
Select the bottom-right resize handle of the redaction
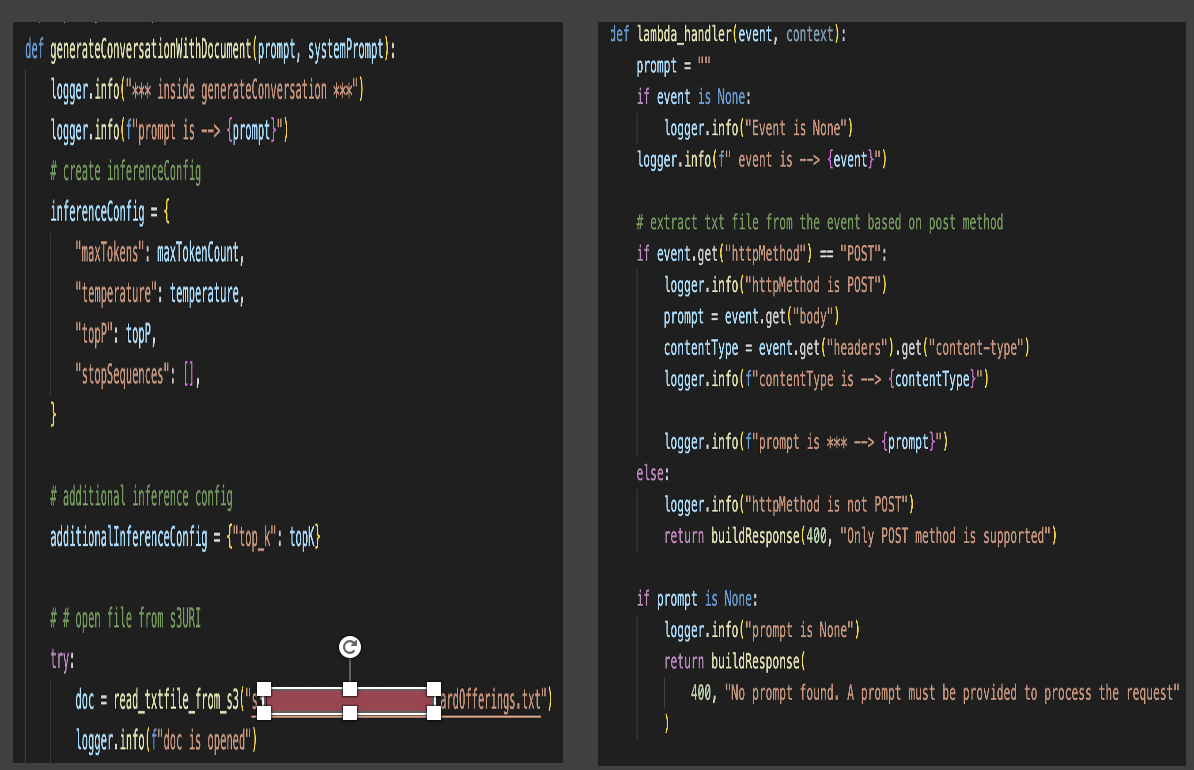(x=436, y=714)
